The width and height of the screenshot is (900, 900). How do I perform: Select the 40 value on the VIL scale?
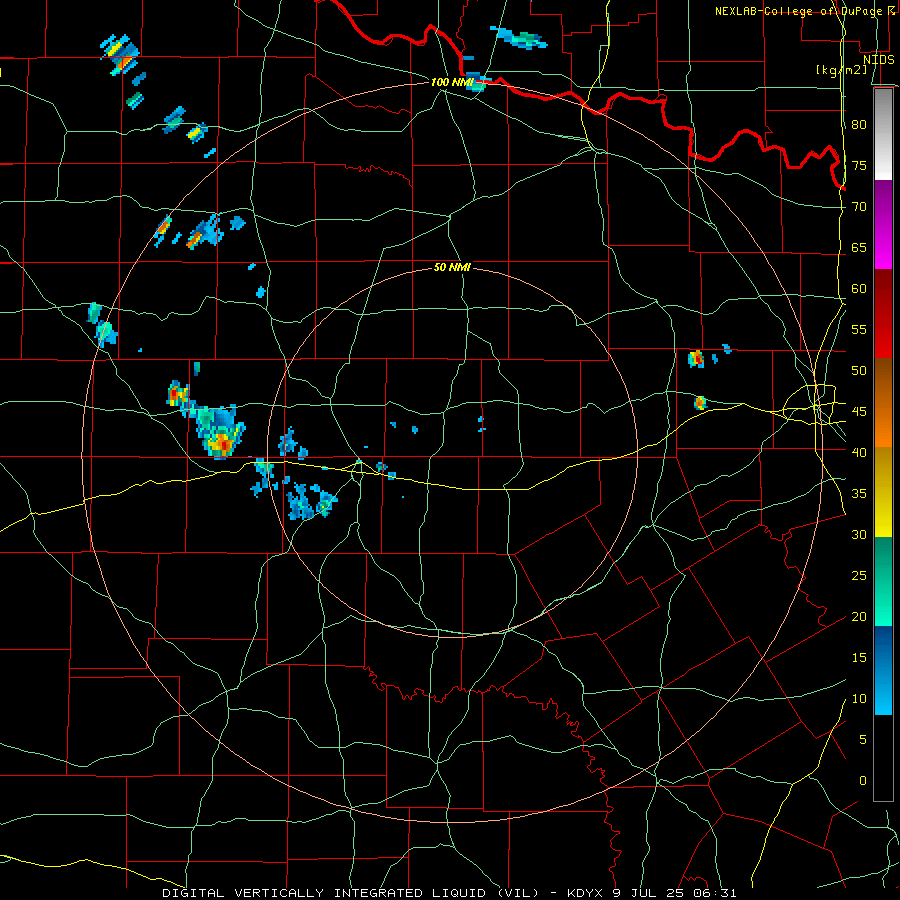pos(859,452)
